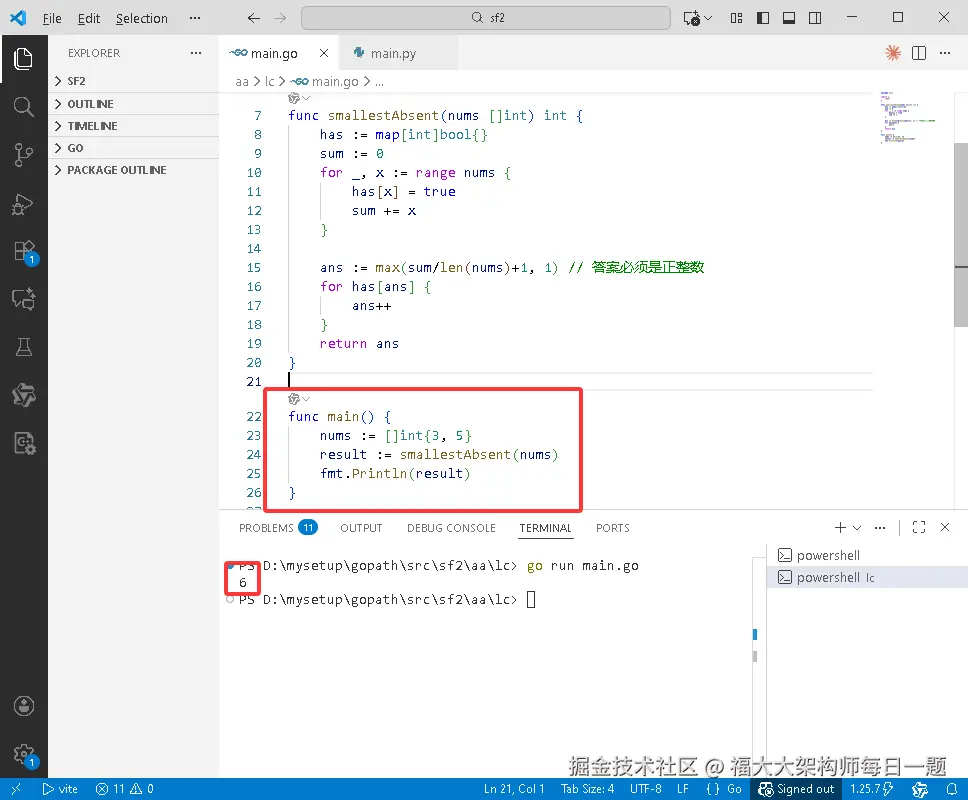Switch to the DEBUG CONSOLE panel tab
The image size is (968, 800).
tap(451, 528)
